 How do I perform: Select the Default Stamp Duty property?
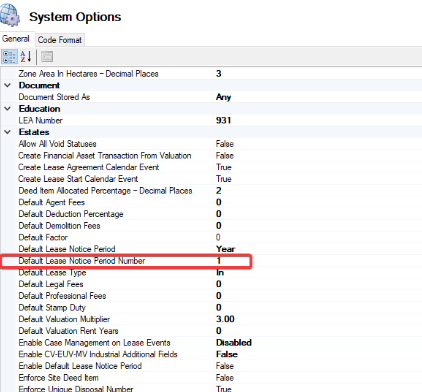(52, 308)
